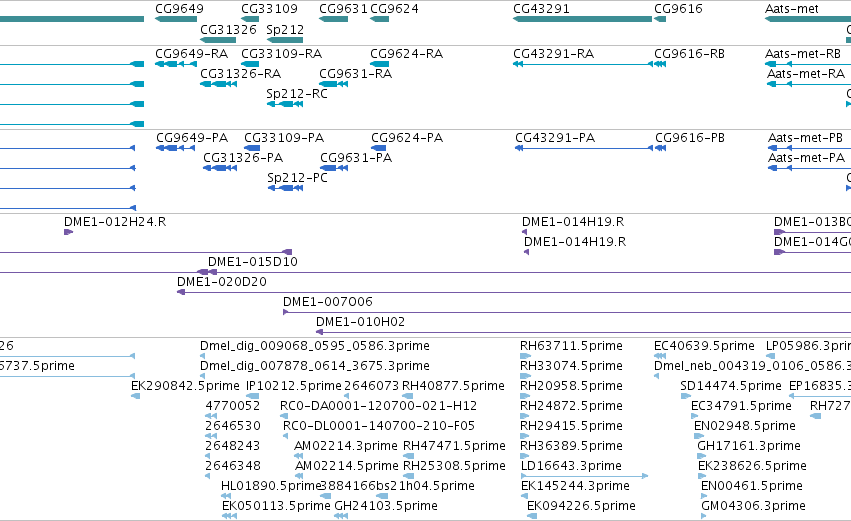Click the 4770052 EST label
Viewport: 851px width, 521px height.
tap(233, 406)
